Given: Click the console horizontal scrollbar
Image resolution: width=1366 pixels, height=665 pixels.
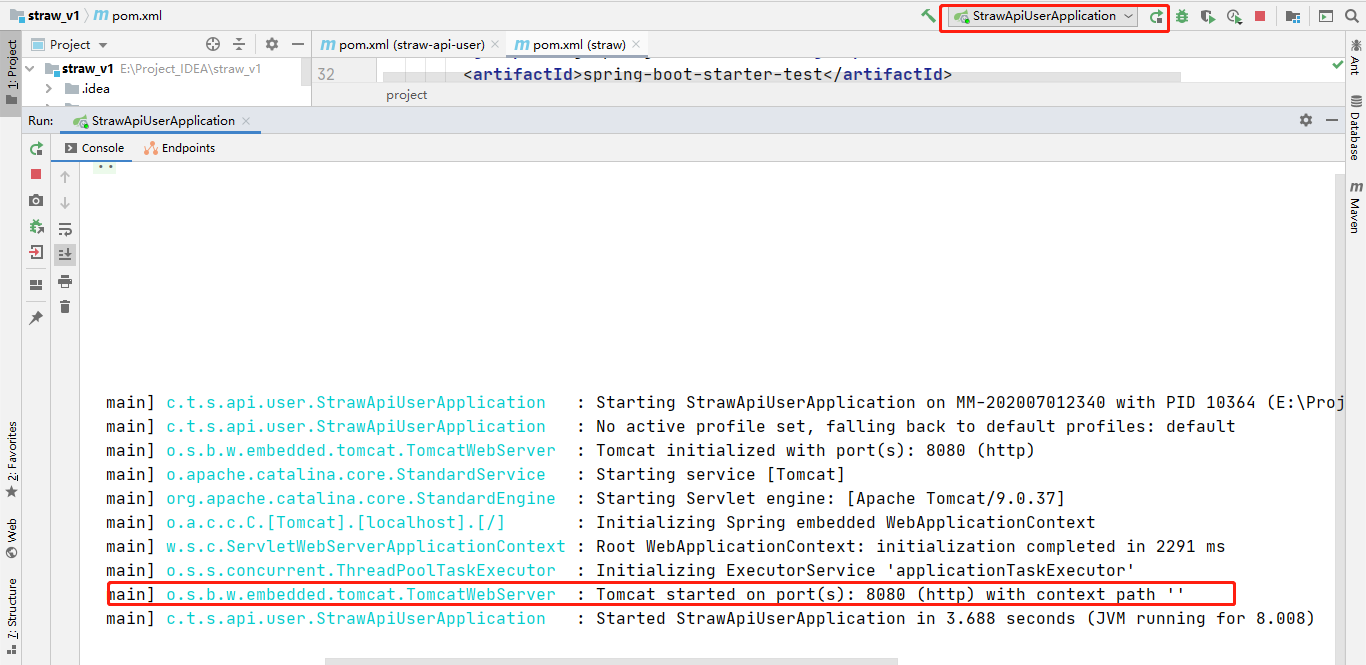Looking at the screenshot, I should 611,661.
